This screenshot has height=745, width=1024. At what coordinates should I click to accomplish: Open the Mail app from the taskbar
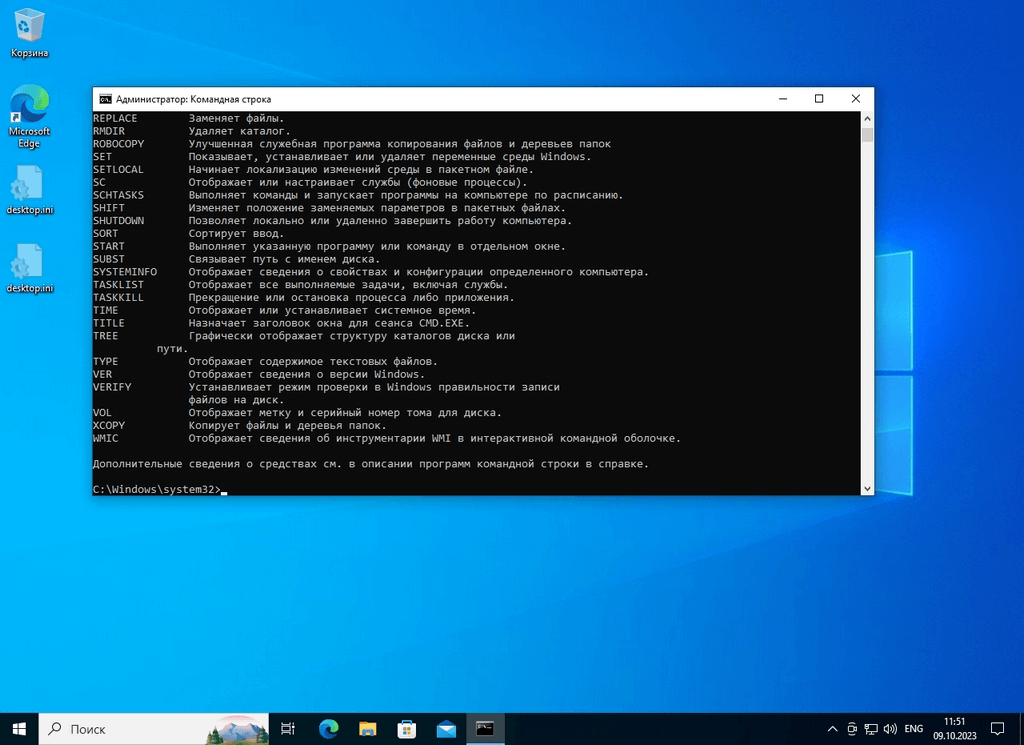[446, 729]
